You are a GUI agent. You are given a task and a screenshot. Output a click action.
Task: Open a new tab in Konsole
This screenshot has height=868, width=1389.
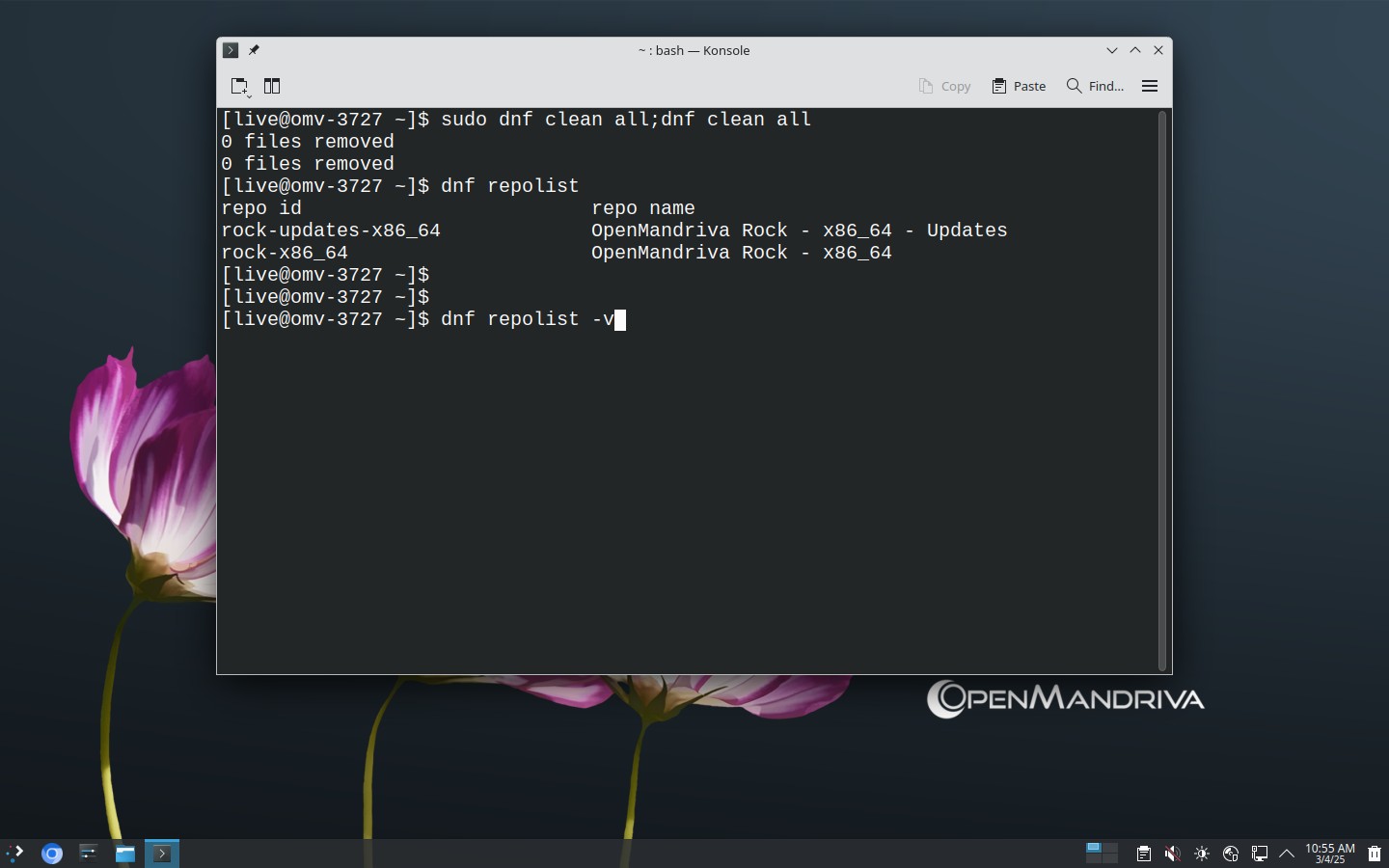240,86
